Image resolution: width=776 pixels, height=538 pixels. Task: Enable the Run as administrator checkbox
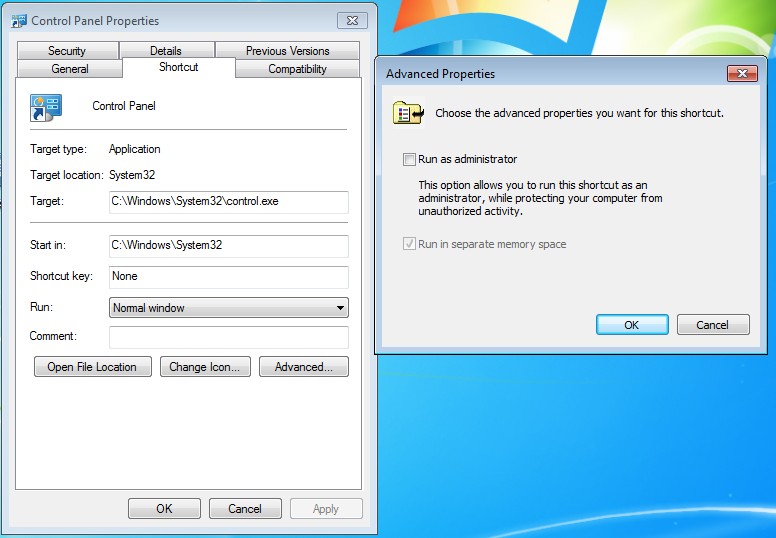click(409, 159)
